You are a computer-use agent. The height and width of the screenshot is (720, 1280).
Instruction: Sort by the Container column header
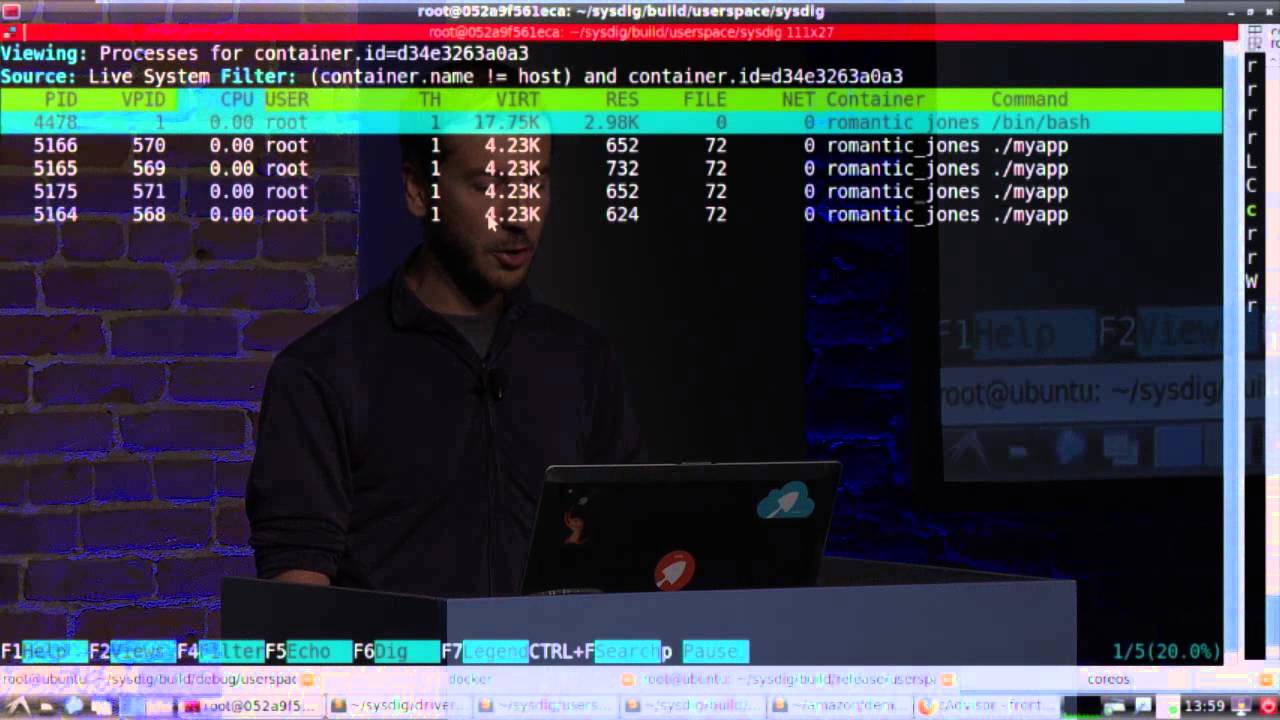click(875, 99)
